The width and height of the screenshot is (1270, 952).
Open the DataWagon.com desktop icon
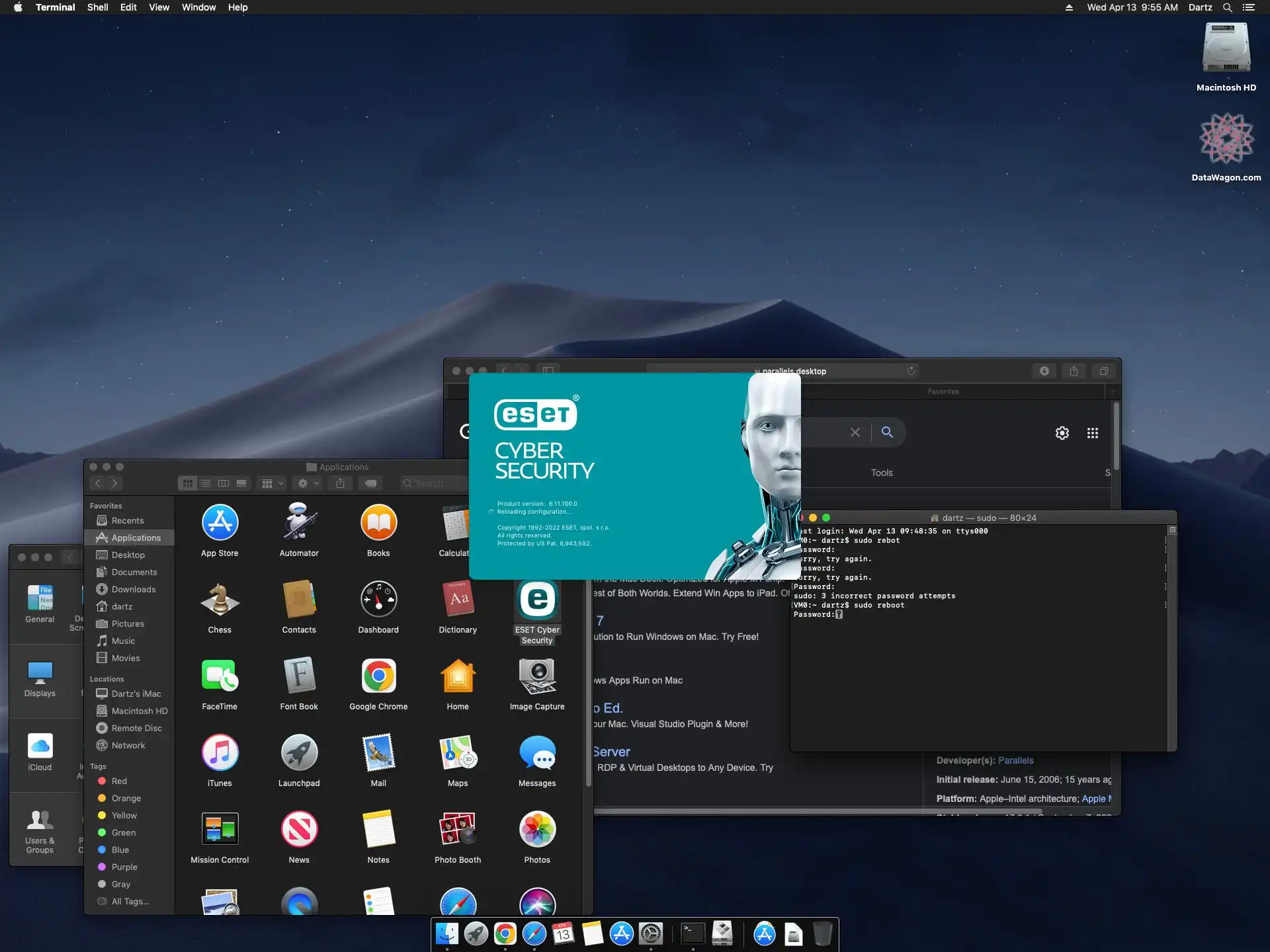tap(1226, 139)
